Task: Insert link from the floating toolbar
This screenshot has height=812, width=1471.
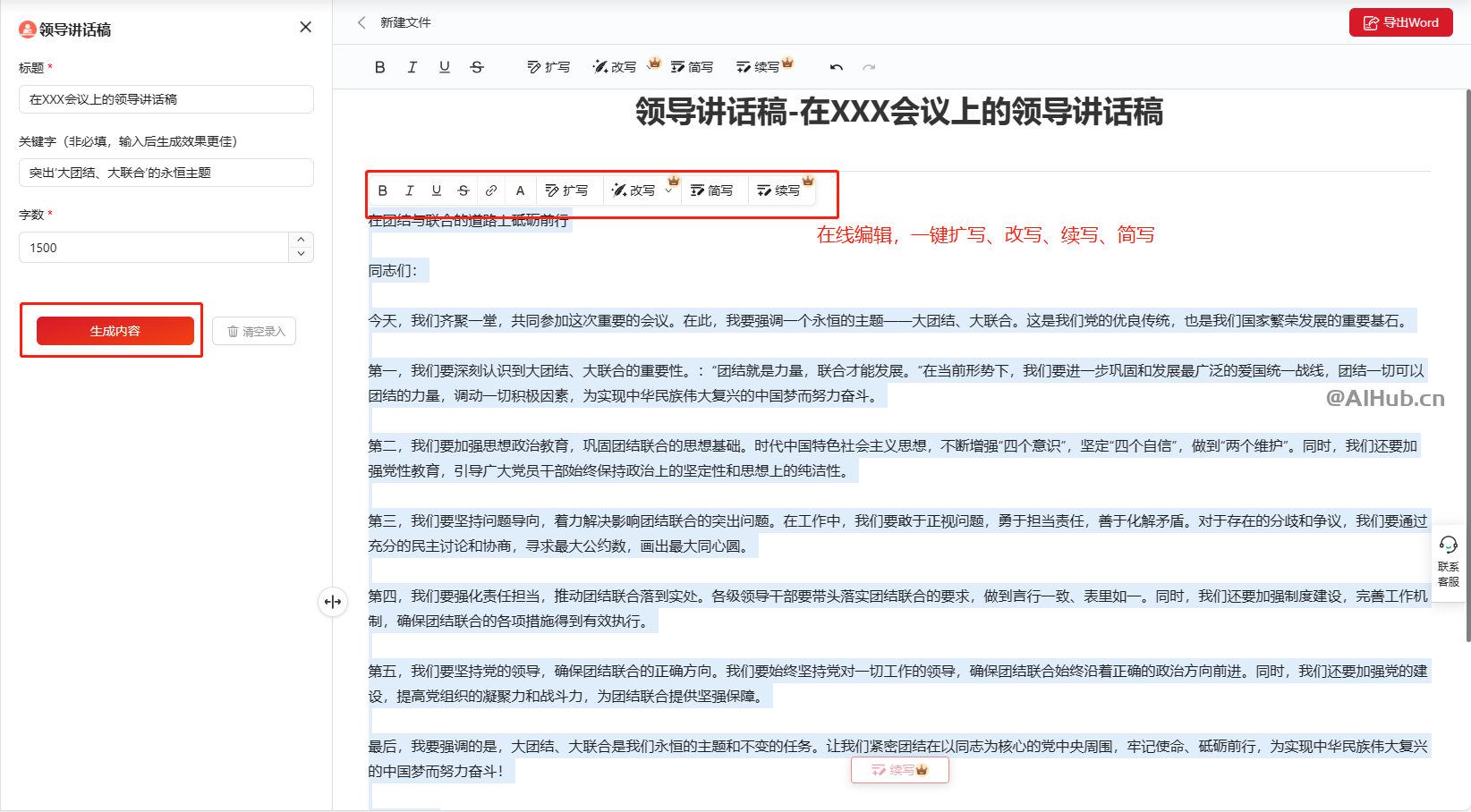Action: [x=491, y=190]
